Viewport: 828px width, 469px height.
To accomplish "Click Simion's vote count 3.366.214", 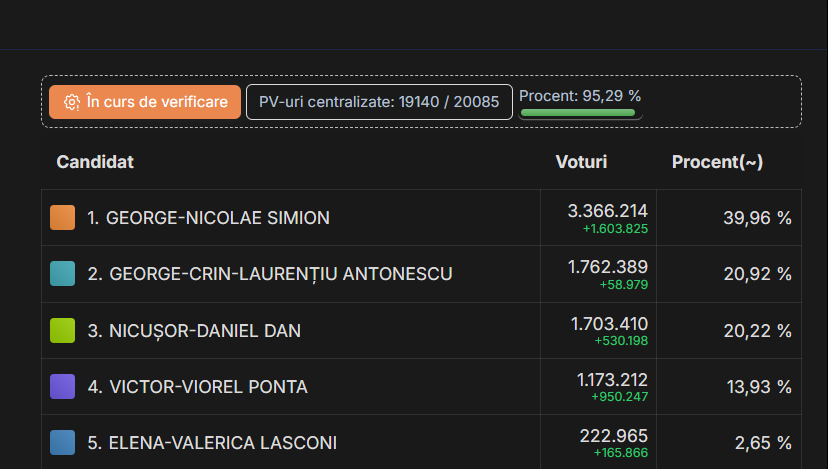I will tap(607, 211).
